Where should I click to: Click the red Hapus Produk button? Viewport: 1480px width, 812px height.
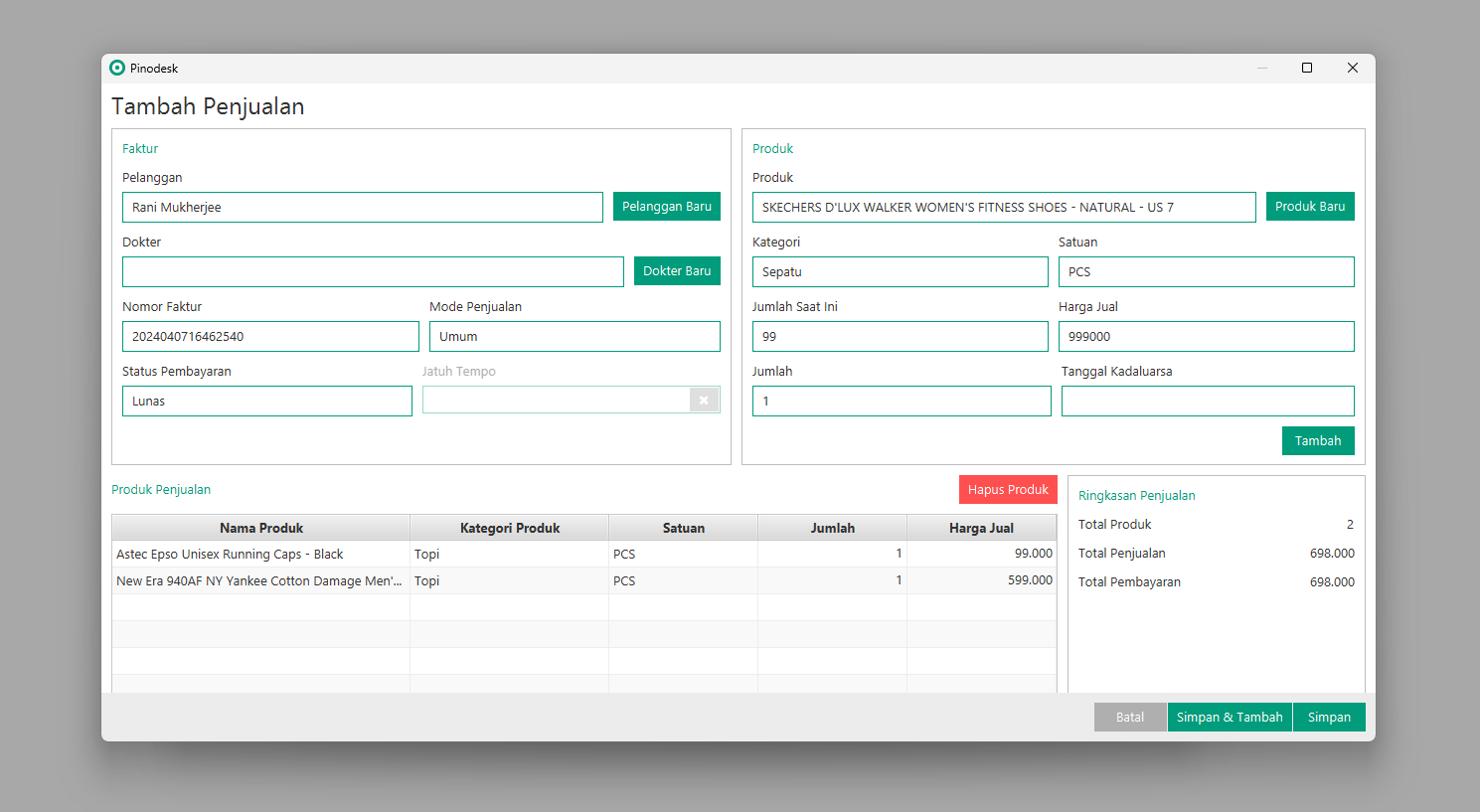click(1007, 490)
